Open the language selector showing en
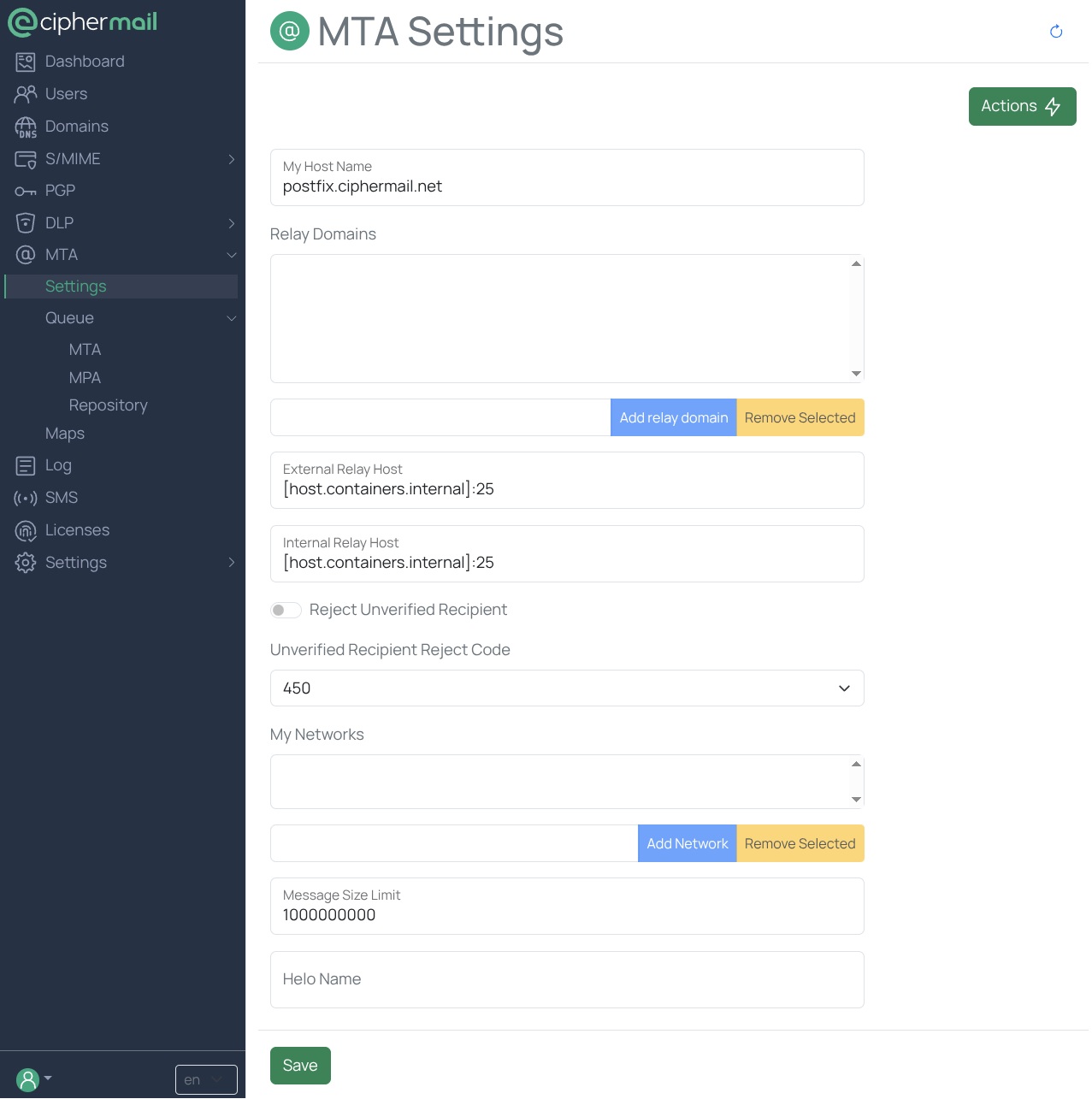 [x=205, y=1079]
